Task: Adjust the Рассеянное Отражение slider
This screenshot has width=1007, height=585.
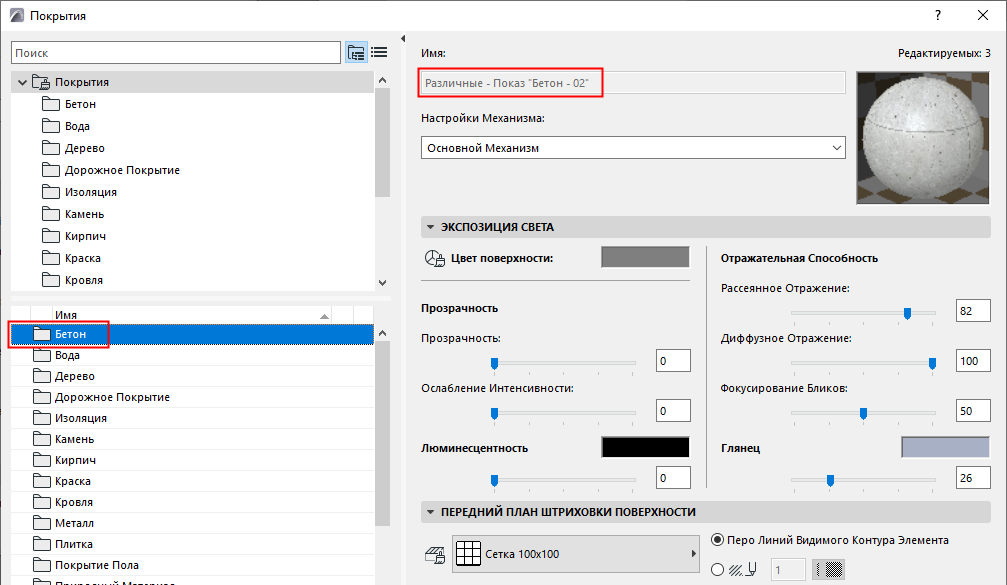Action: pos(907,313)
